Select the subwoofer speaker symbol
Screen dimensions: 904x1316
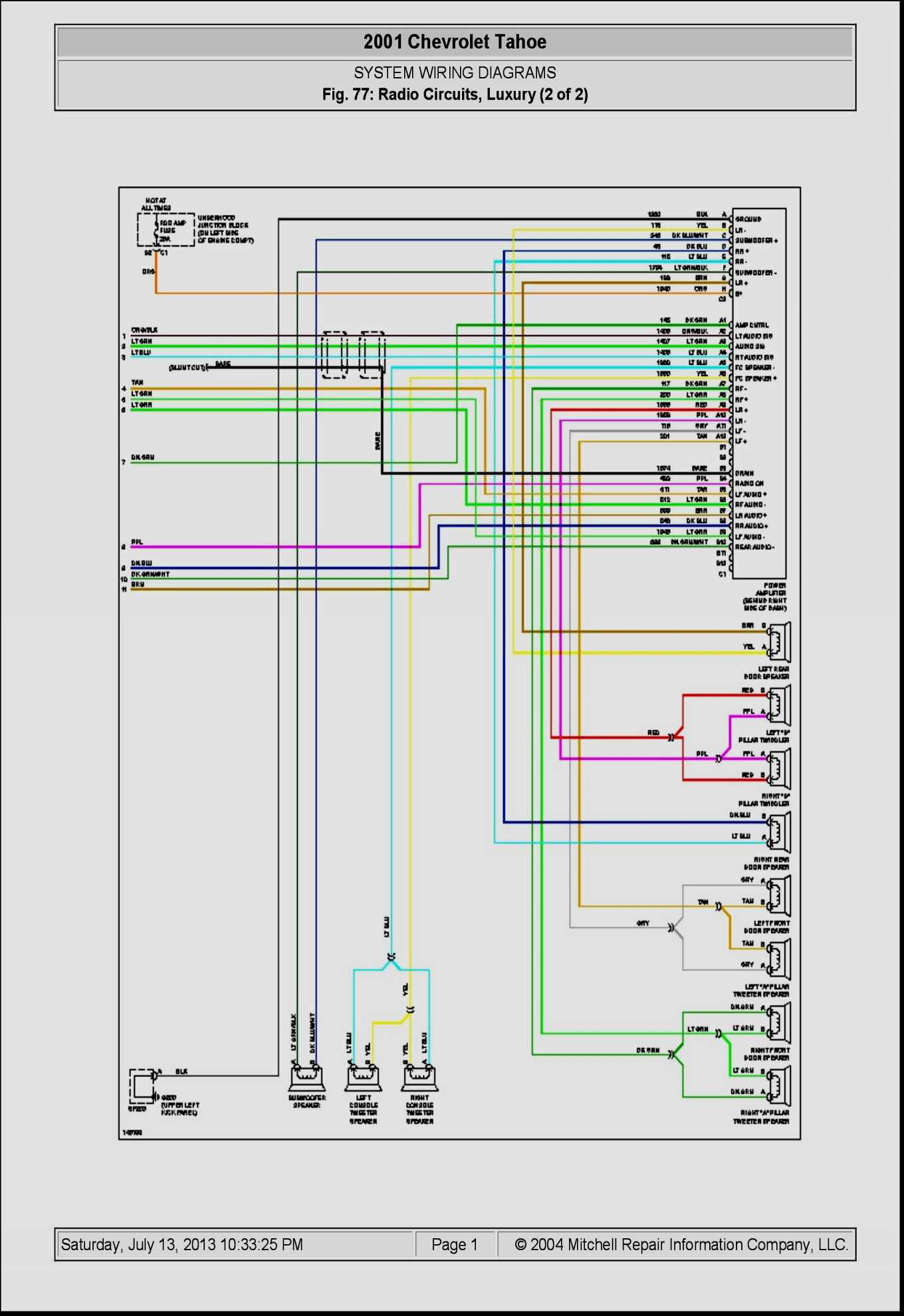(x=306, y=1075)
